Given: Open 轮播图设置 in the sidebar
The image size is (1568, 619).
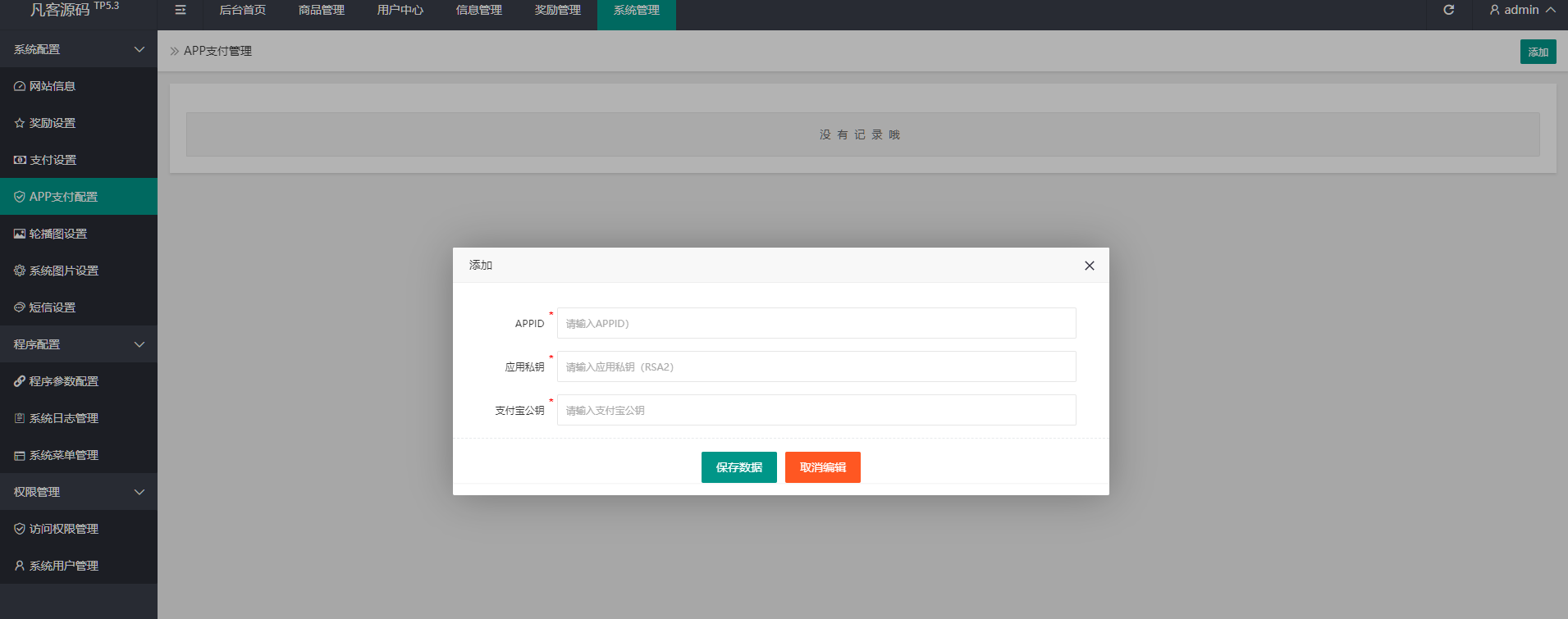Looking at the screenshot, I should [x=79, y=234].
